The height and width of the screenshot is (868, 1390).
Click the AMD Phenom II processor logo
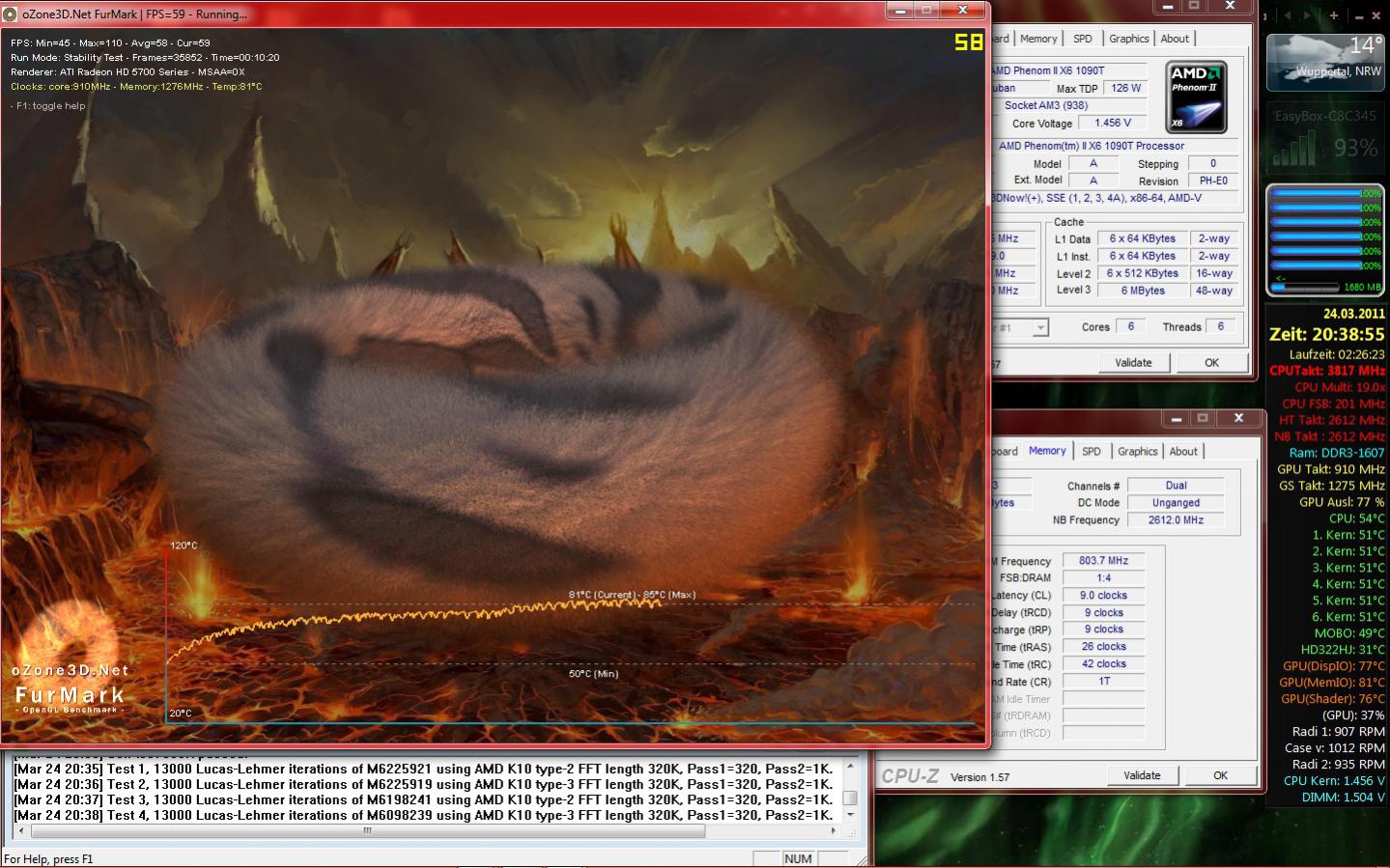coord(1196,98)
